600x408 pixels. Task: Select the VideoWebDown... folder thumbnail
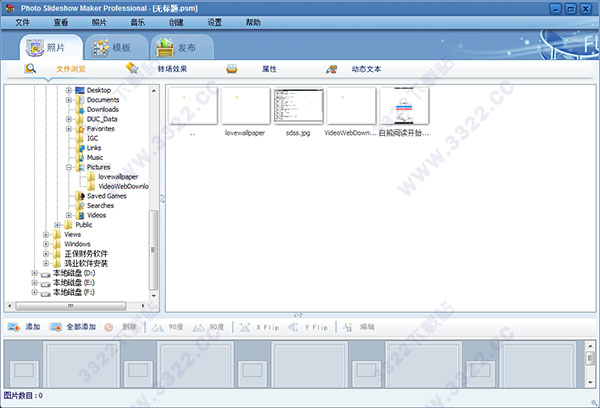351,106
